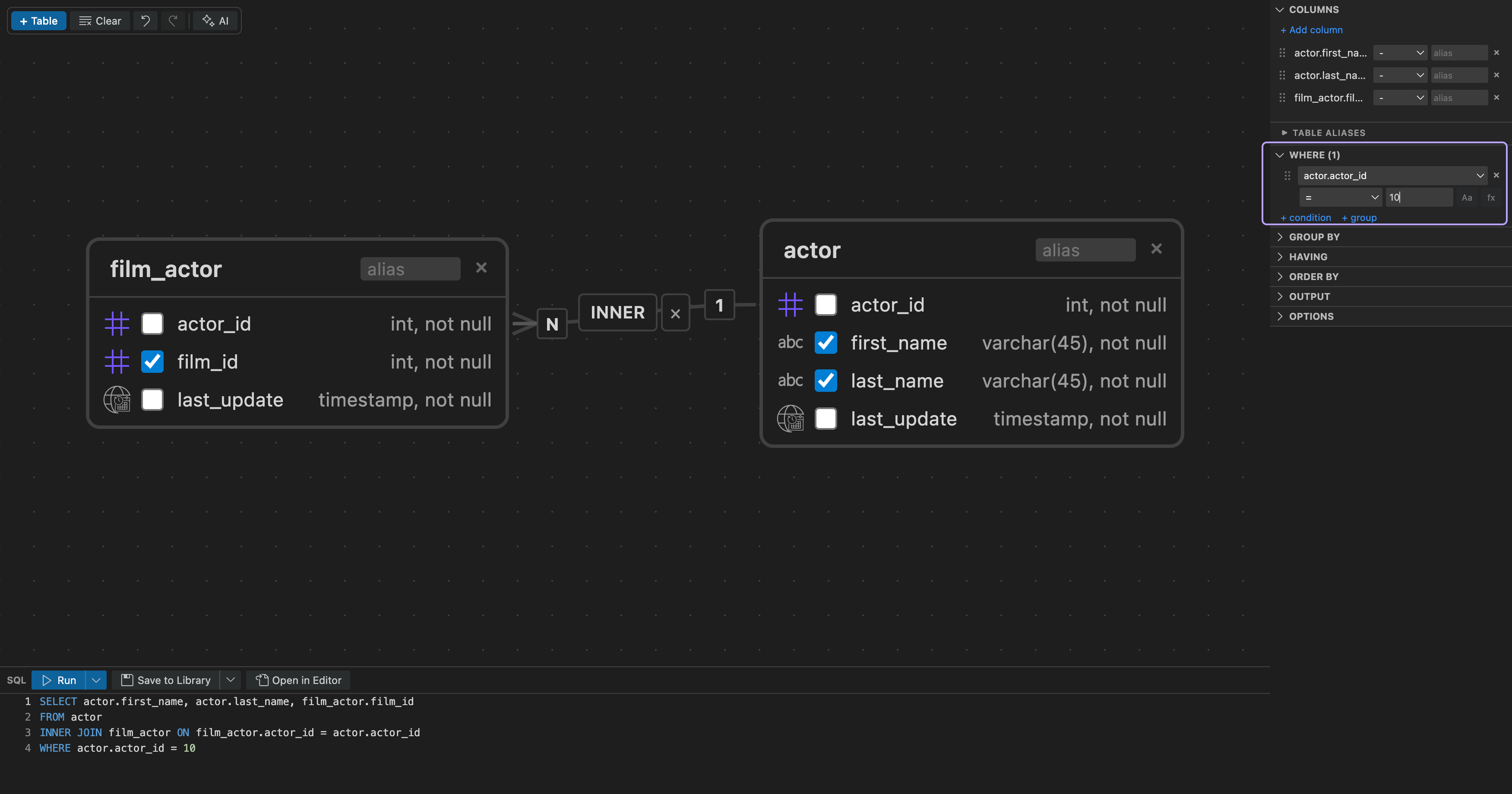Click the 1 cardinality marker on the join
Screen dimensions: 1512x794
(x=719, y=305)
